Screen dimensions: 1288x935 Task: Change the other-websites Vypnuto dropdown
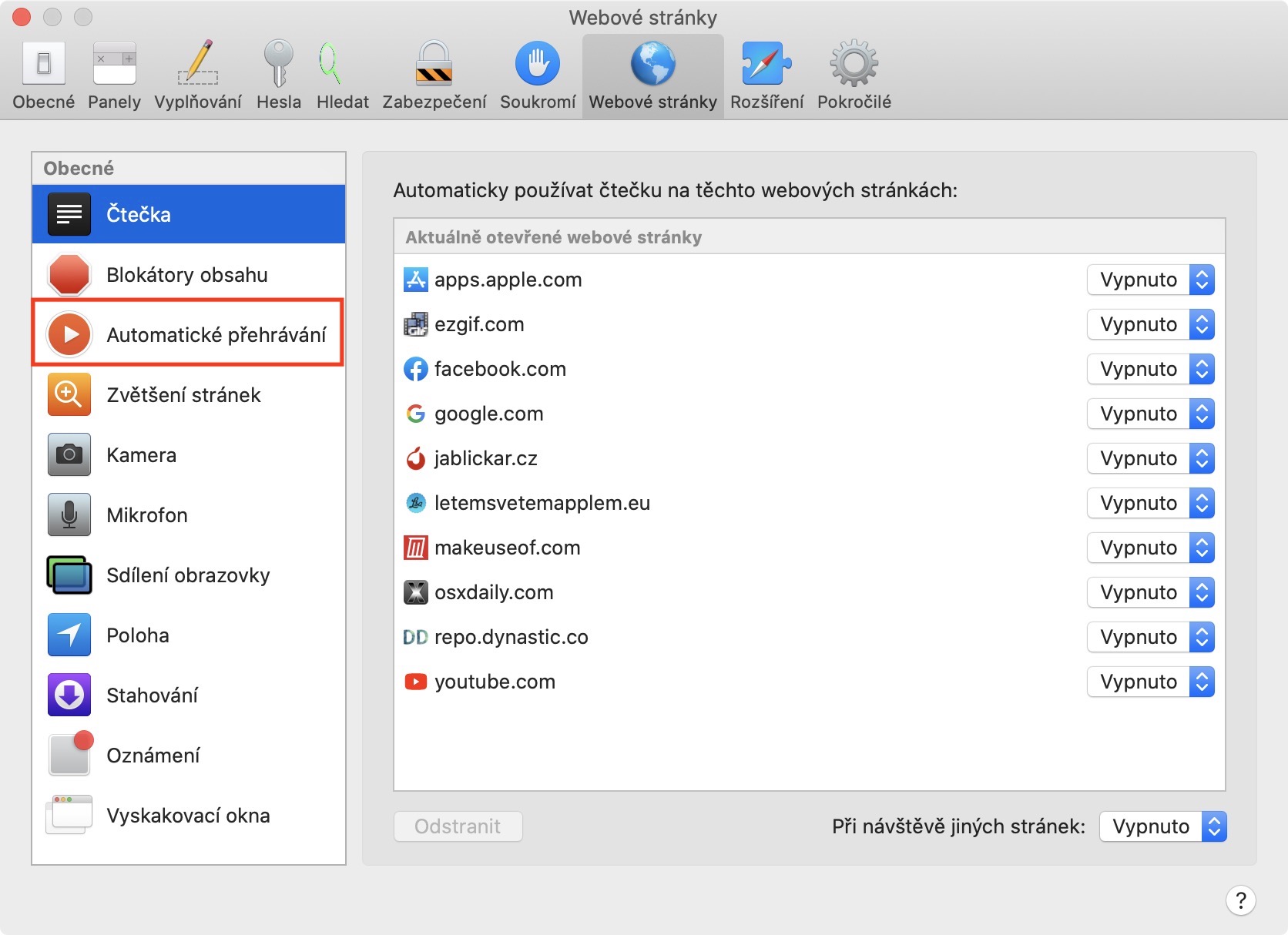click(x=1162, y=826)
